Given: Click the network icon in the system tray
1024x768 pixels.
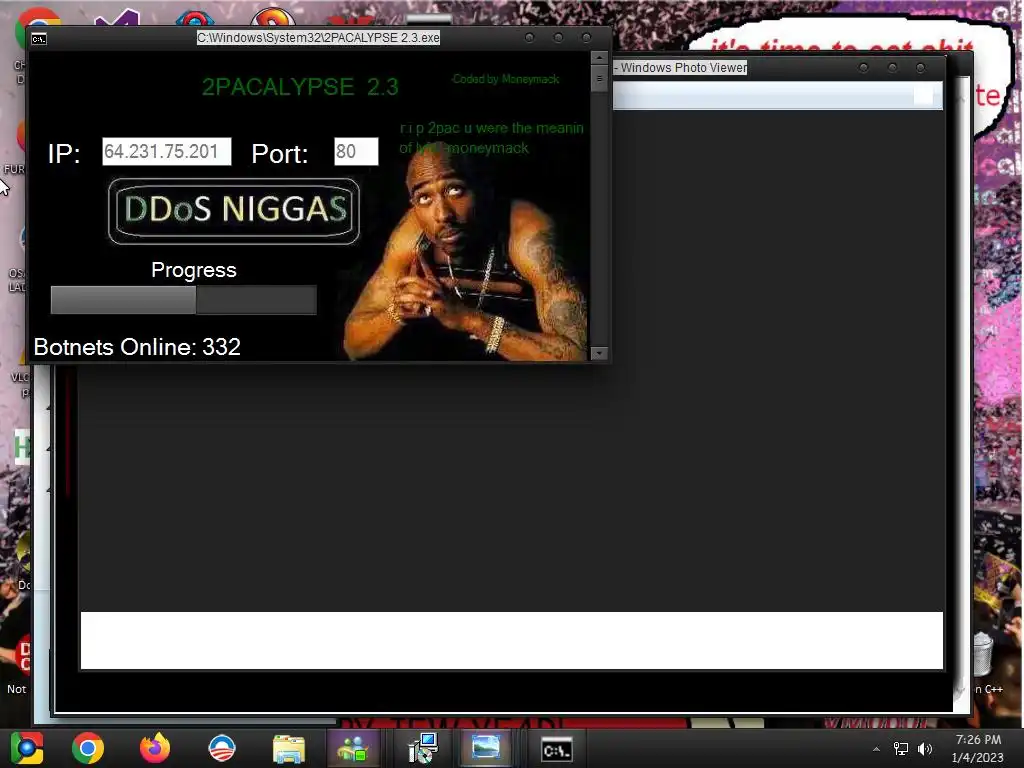Looking at the screenshot, I should [x=901, y=749].
